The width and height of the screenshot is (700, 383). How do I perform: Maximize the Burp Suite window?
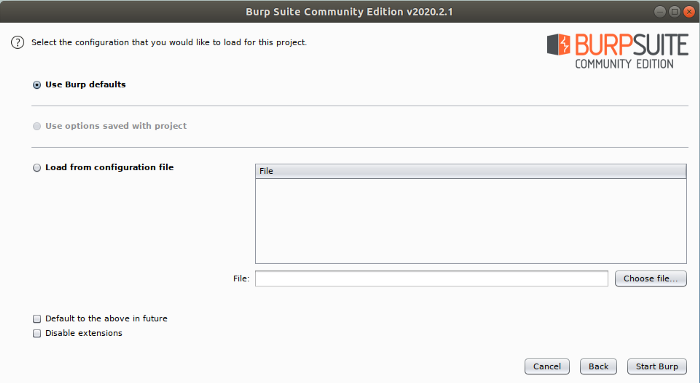pos(675,12)
